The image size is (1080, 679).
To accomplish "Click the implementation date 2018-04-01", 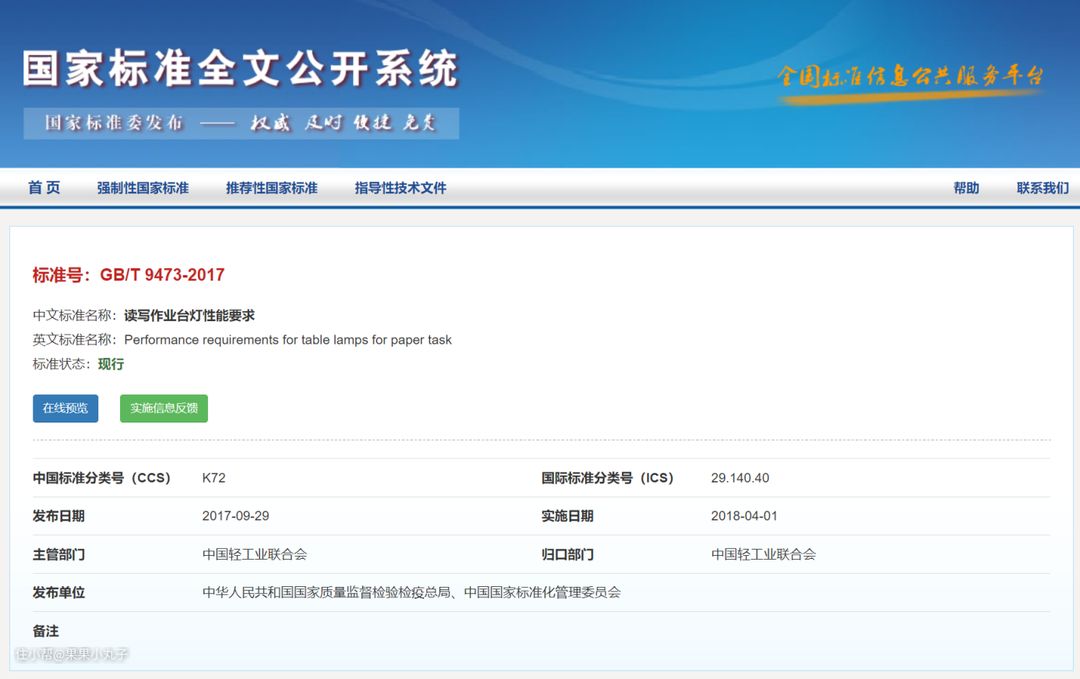I will pos(744,516).
